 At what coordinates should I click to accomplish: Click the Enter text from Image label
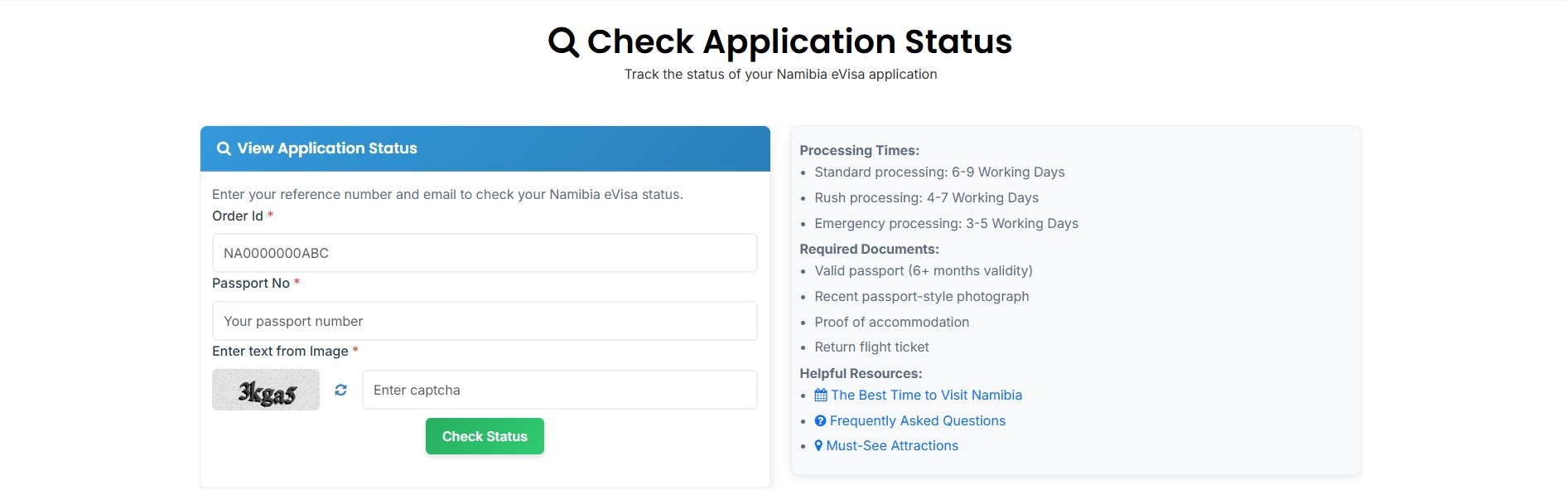(280, 352)
